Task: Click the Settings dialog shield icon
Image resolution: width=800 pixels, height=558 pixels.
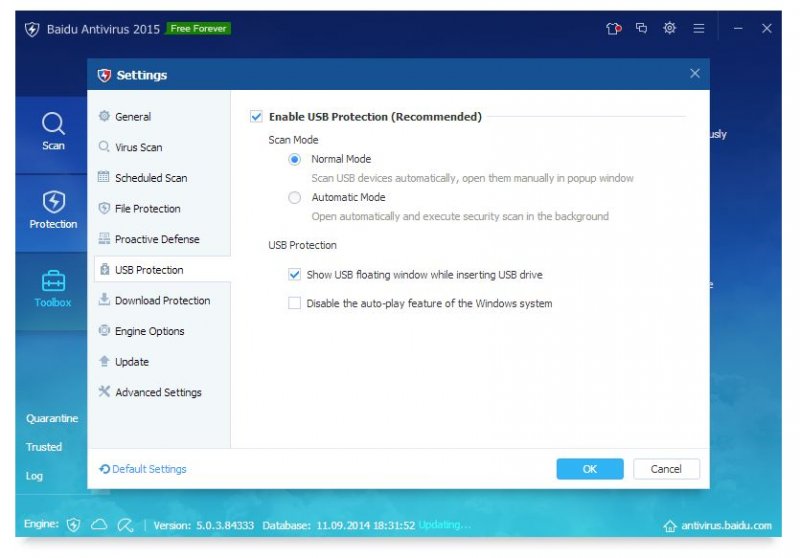Action: [x=104, y=75]
